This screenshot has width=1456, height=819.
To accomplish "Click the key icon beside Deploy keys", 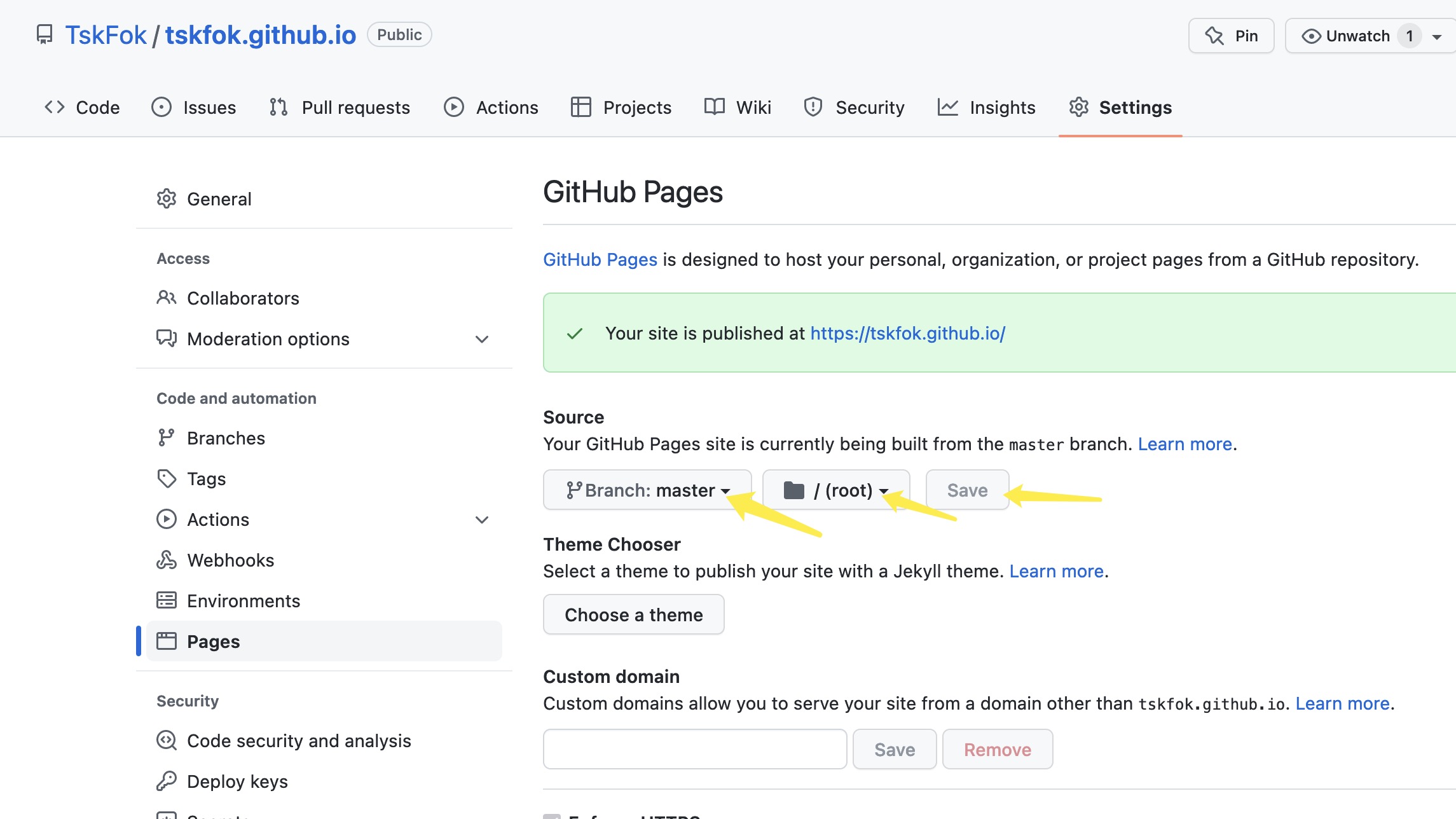I will pyautogui.click(x=167, y=781).
